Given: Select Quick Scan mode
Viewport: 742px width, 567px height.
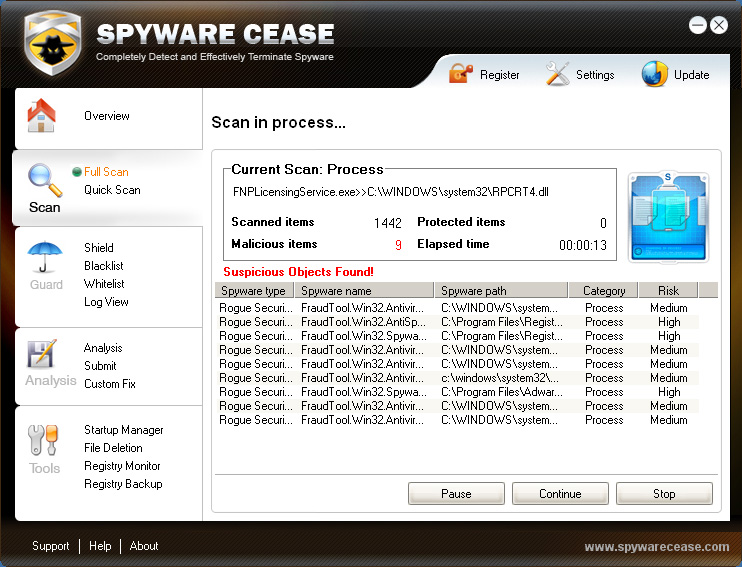Looking at the screenshot, I should pos(112,190).
